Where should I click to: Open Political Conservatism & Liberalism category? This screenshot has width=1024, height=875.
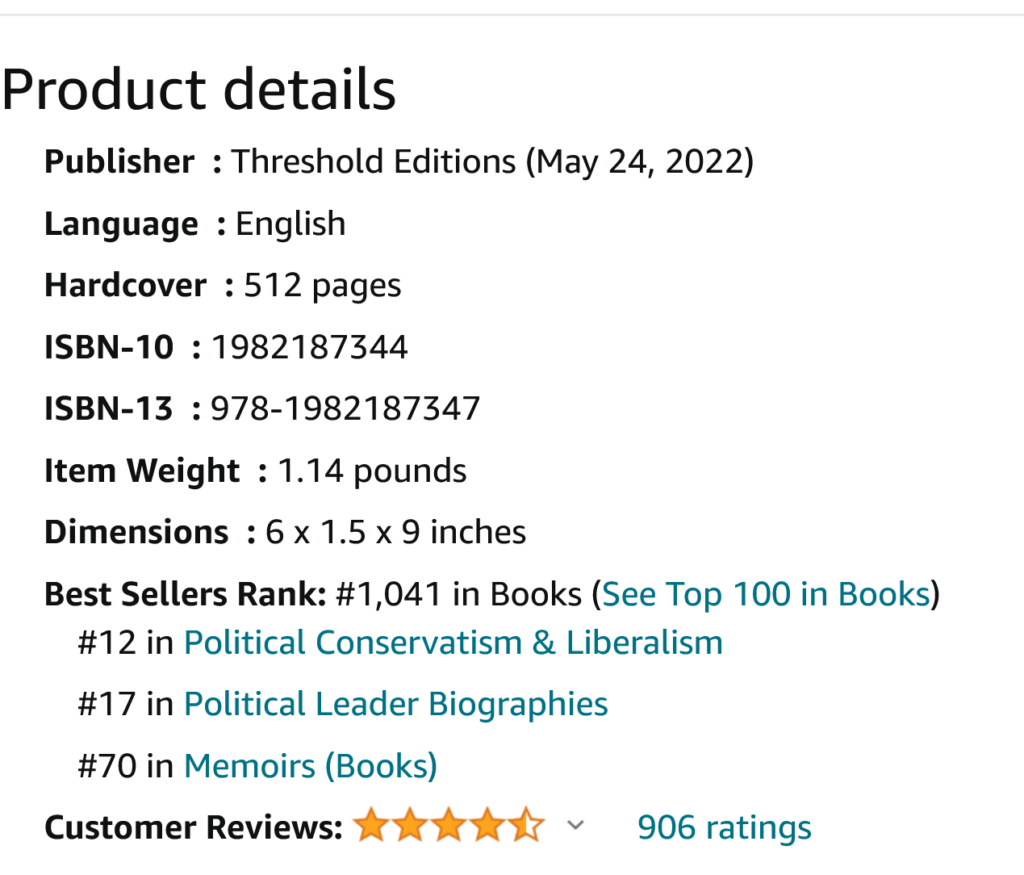[x=453, y=642]
